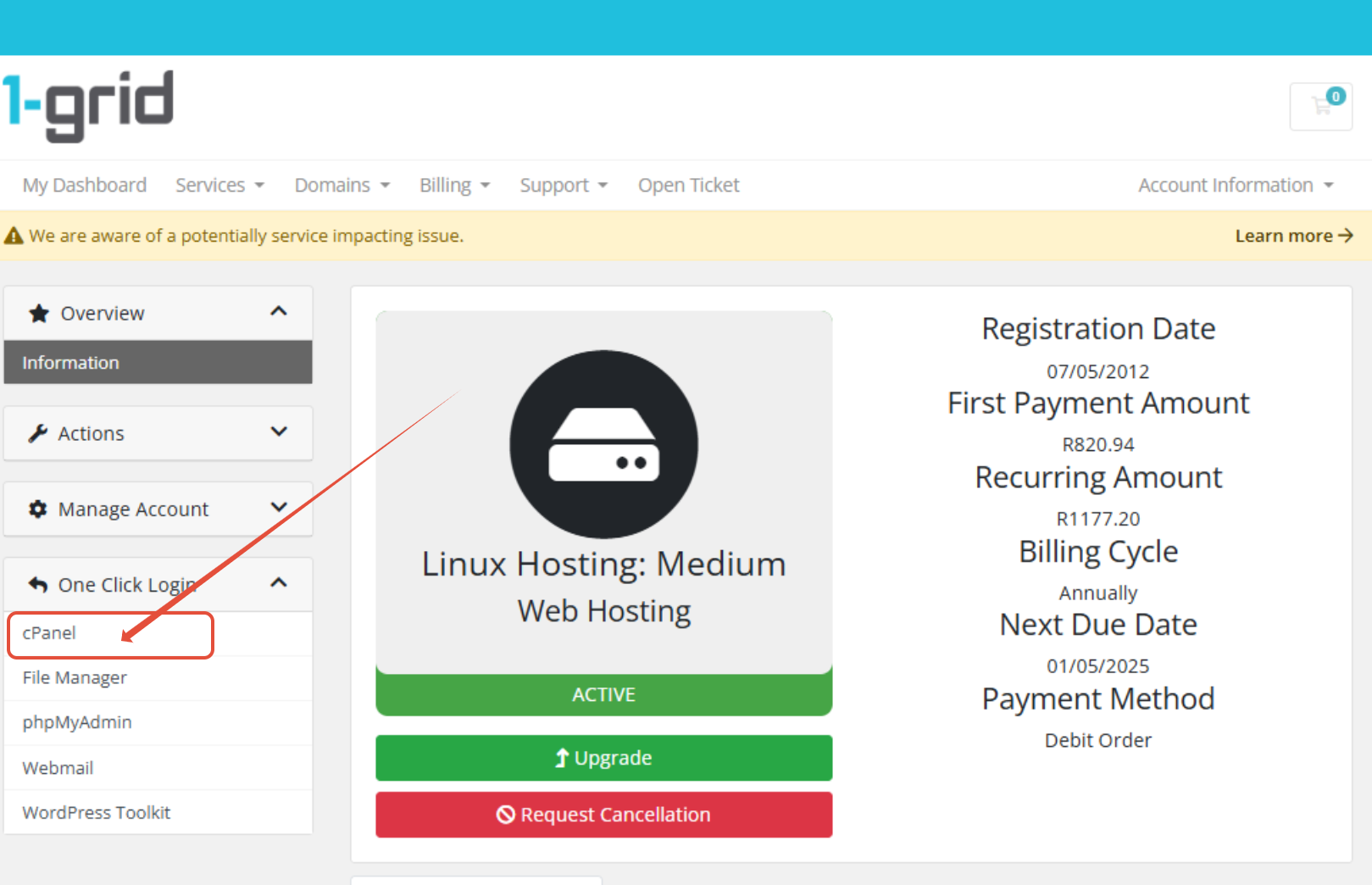Click the Overview star icon

(x=39, y=314)
